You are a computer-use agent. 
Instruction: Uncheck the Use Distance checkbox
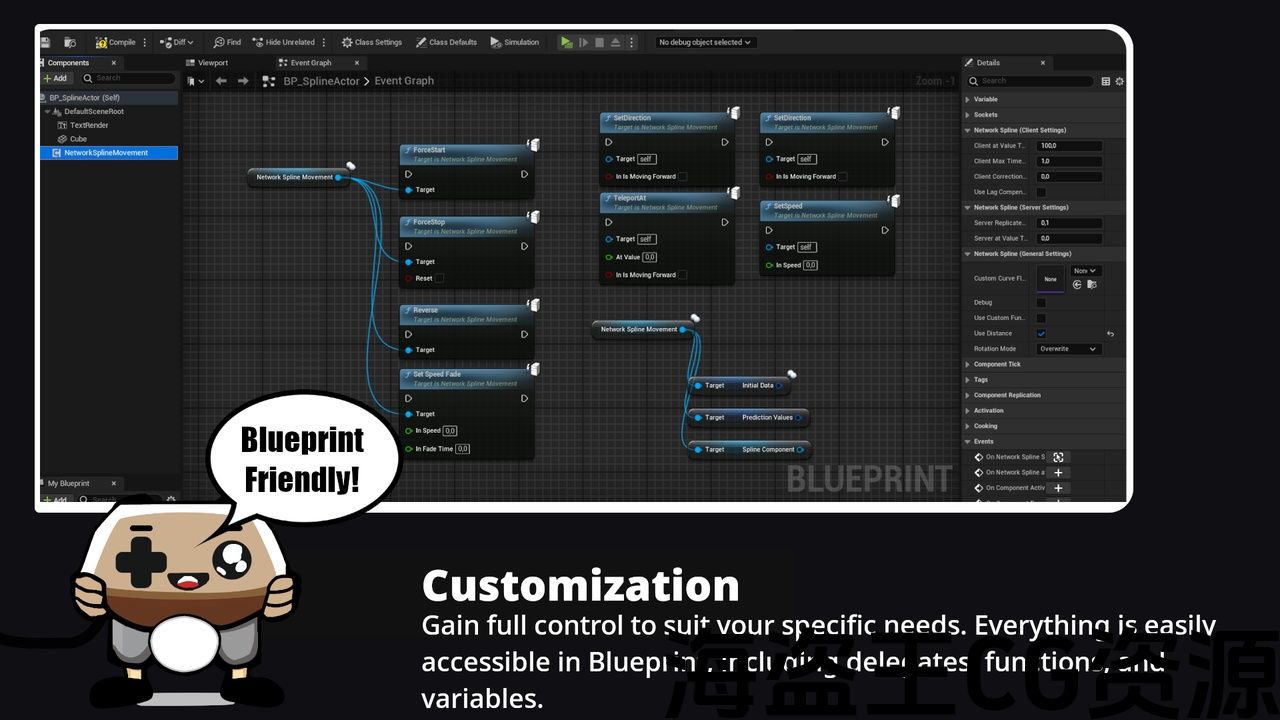[1040, 334]
